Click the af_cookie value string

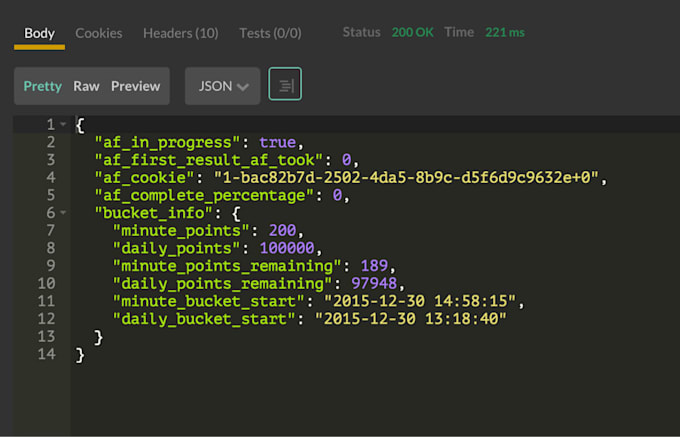[x=406, y=178]
